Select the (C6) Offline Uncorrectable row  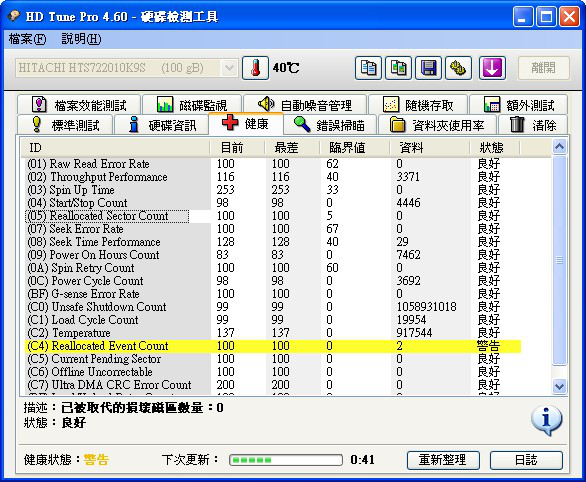(273, 372)
